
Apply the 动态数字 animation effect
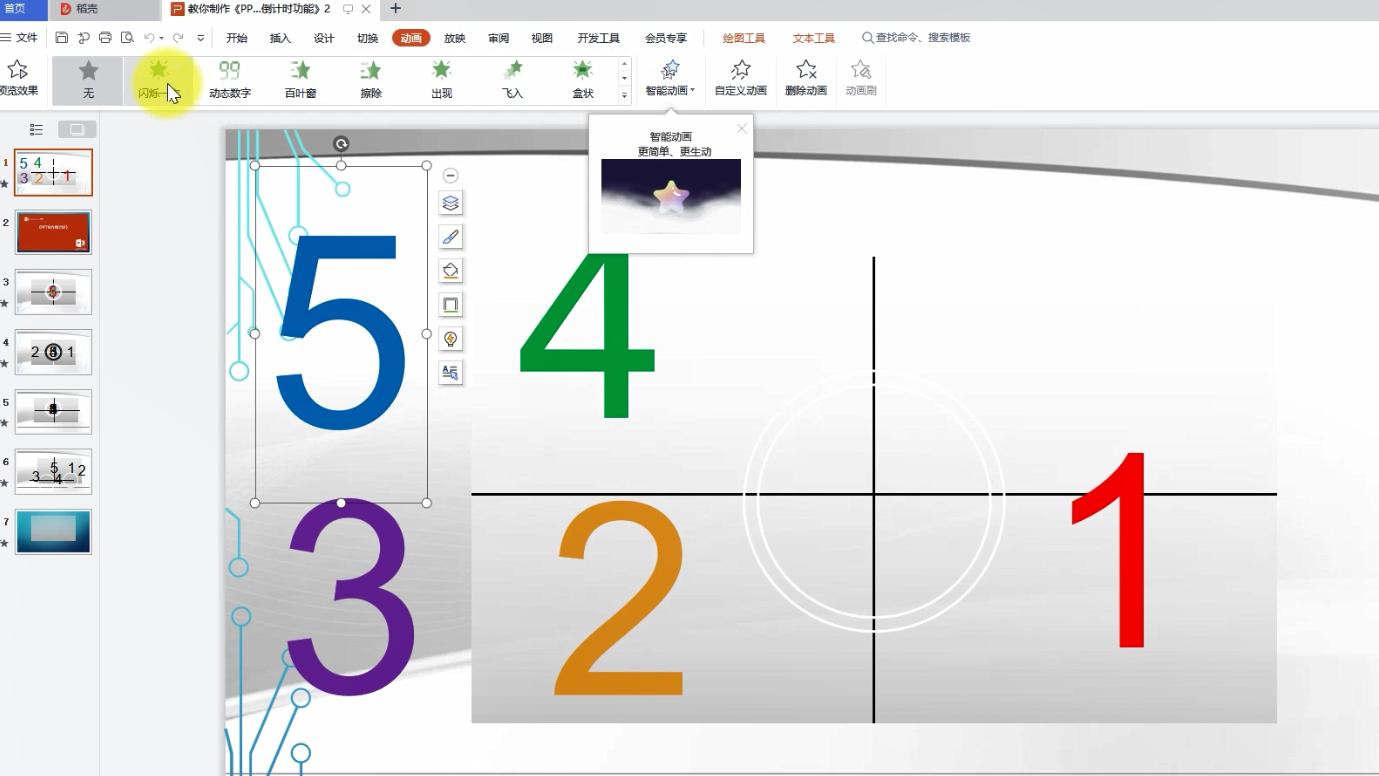coord(230,79)
